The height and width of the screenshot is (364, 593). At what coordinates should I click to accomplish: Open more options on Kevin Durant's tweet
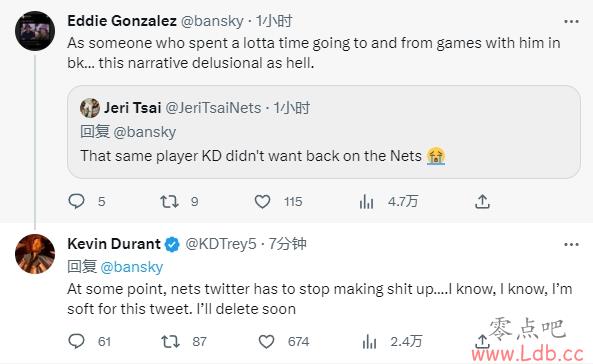click(571, 245)
